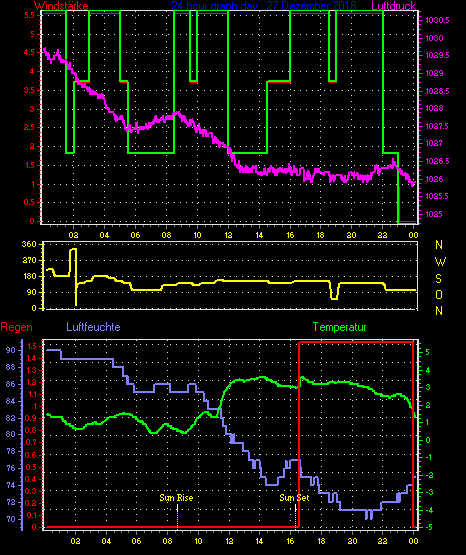Click the humidity scale value "80"
Screen dimensions: 466x555
coord(11,434)
